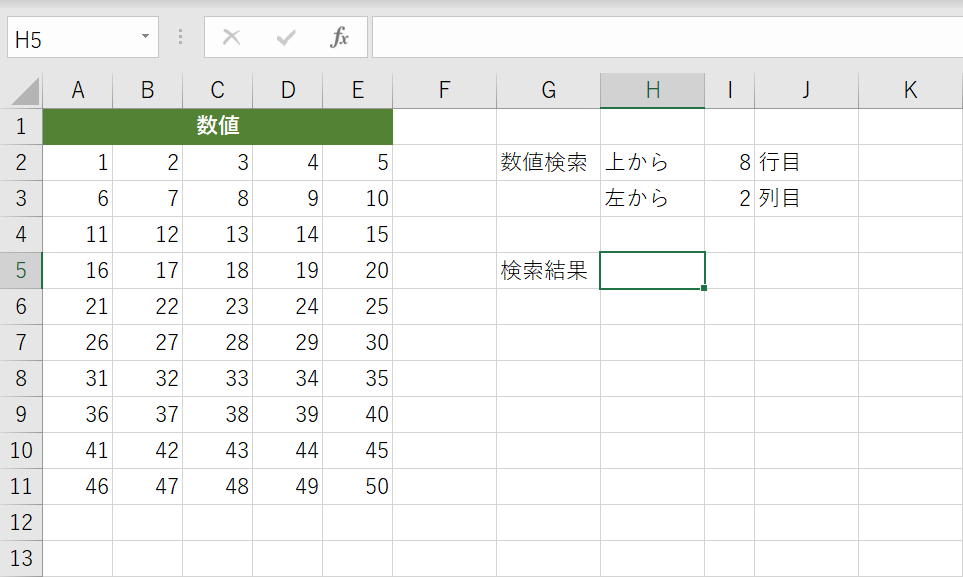Select row header 8
The width and height of the screenshot is (963, 577).
[21, 378]
